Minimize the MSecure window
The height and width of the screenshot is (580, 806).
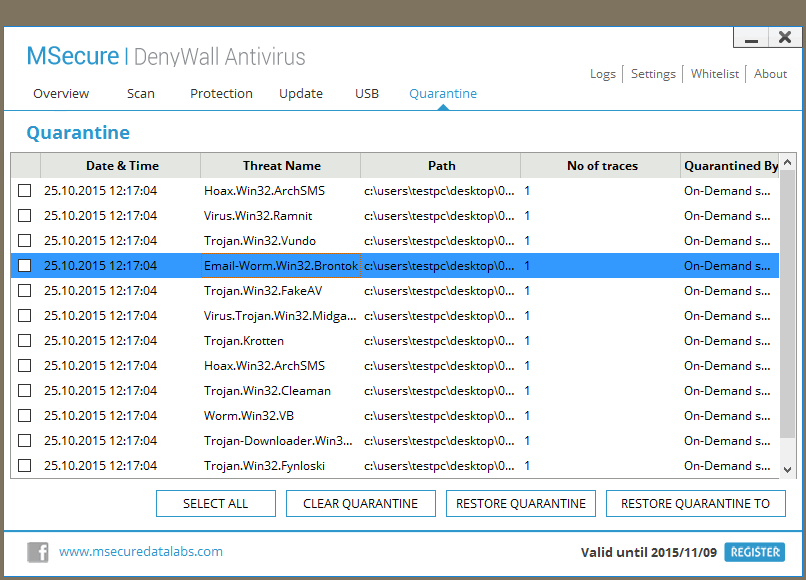[751, 37]
